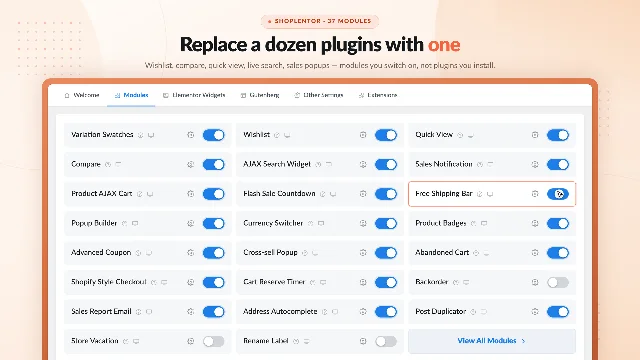This screenshot has width=640, height=360.
Task: Turn off the Popup Builder switch
Action: coord(213,223)
